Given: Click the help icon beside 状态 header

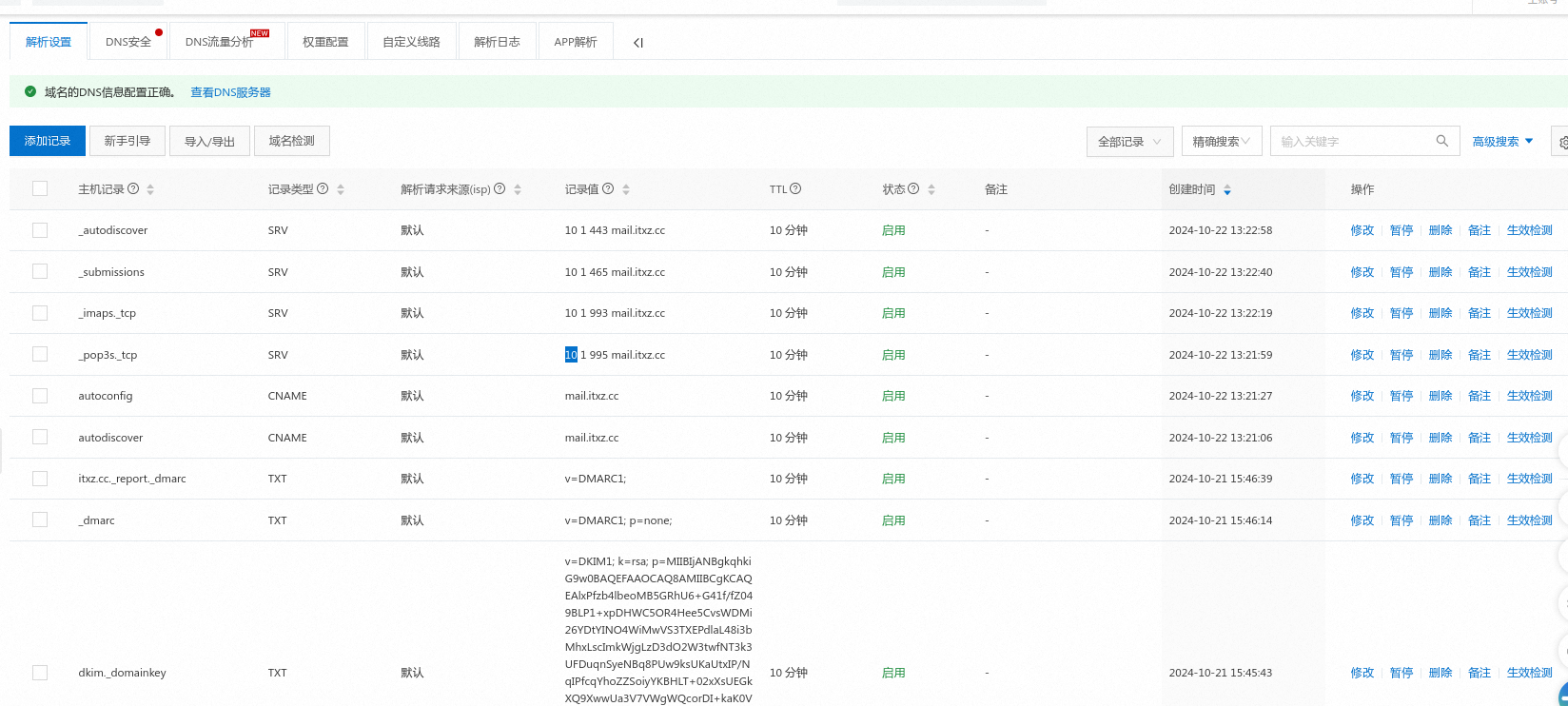Looking at the screenshot, I should coord(913,188).
